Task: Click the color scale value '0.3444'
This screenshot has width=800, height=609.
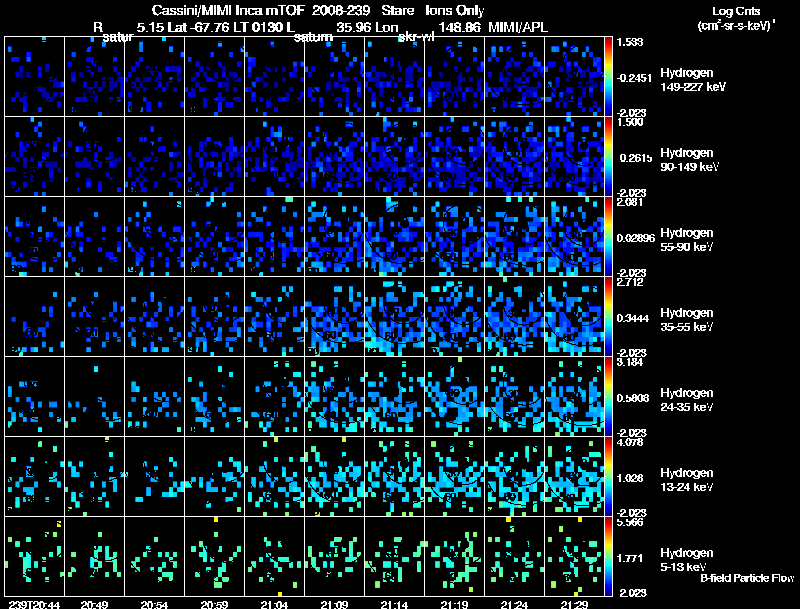Action: tap(633, 318)
